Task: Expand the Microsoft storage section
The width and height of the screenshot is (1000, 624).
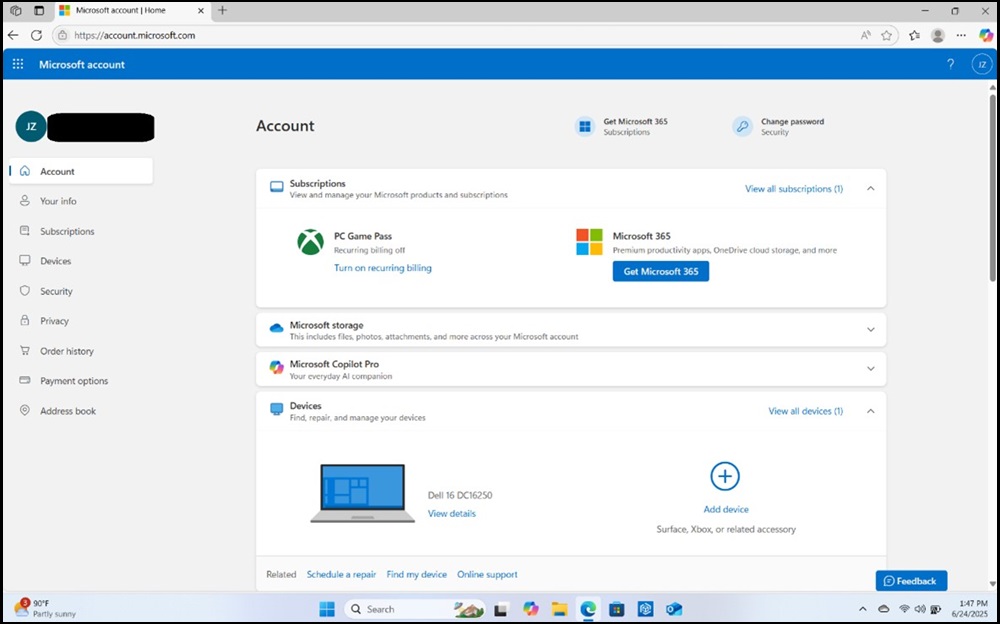Action: coord(871,329)
